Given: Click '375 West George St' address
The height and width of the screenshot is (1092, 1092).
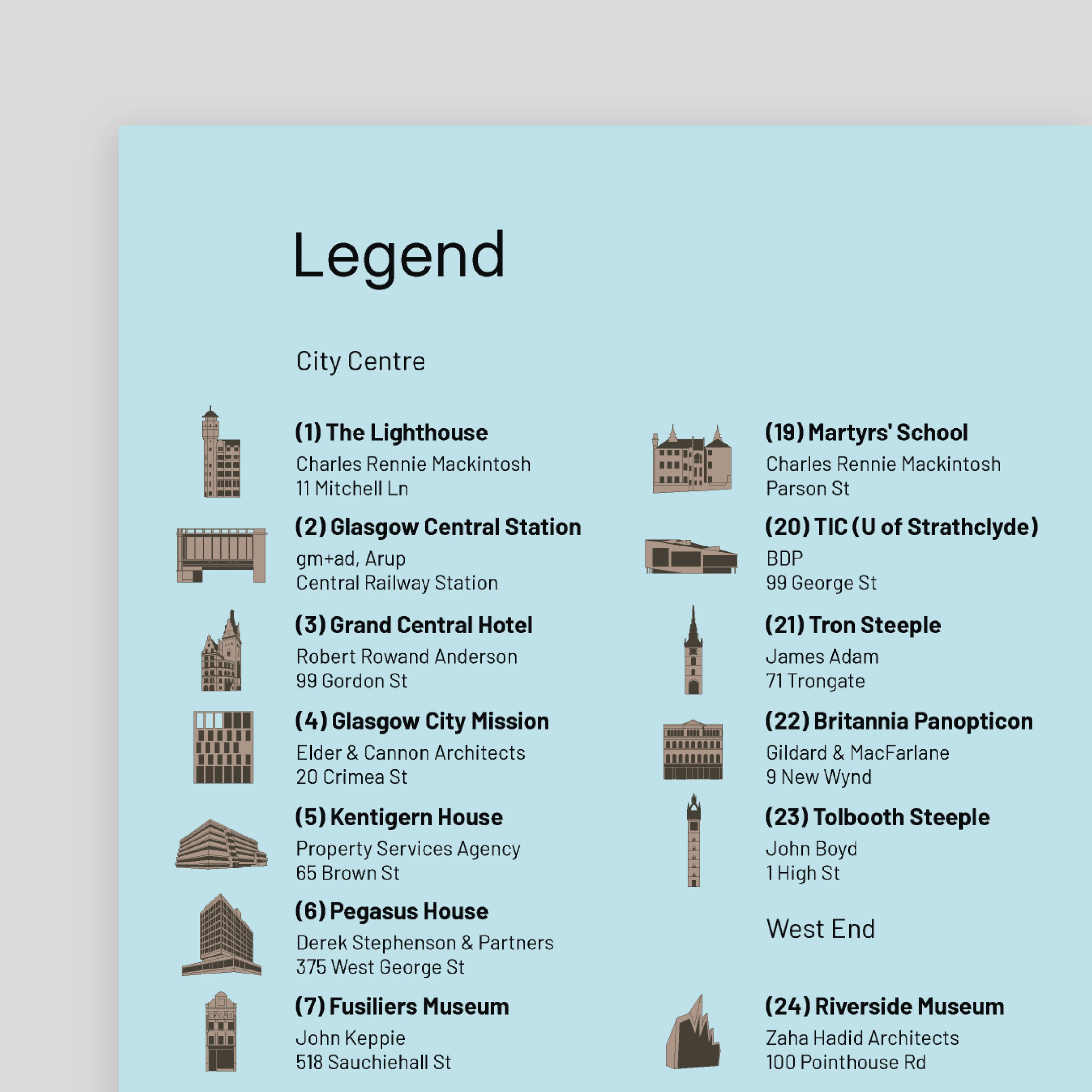Looking at the screenshot, I should (x=380, y=968).
